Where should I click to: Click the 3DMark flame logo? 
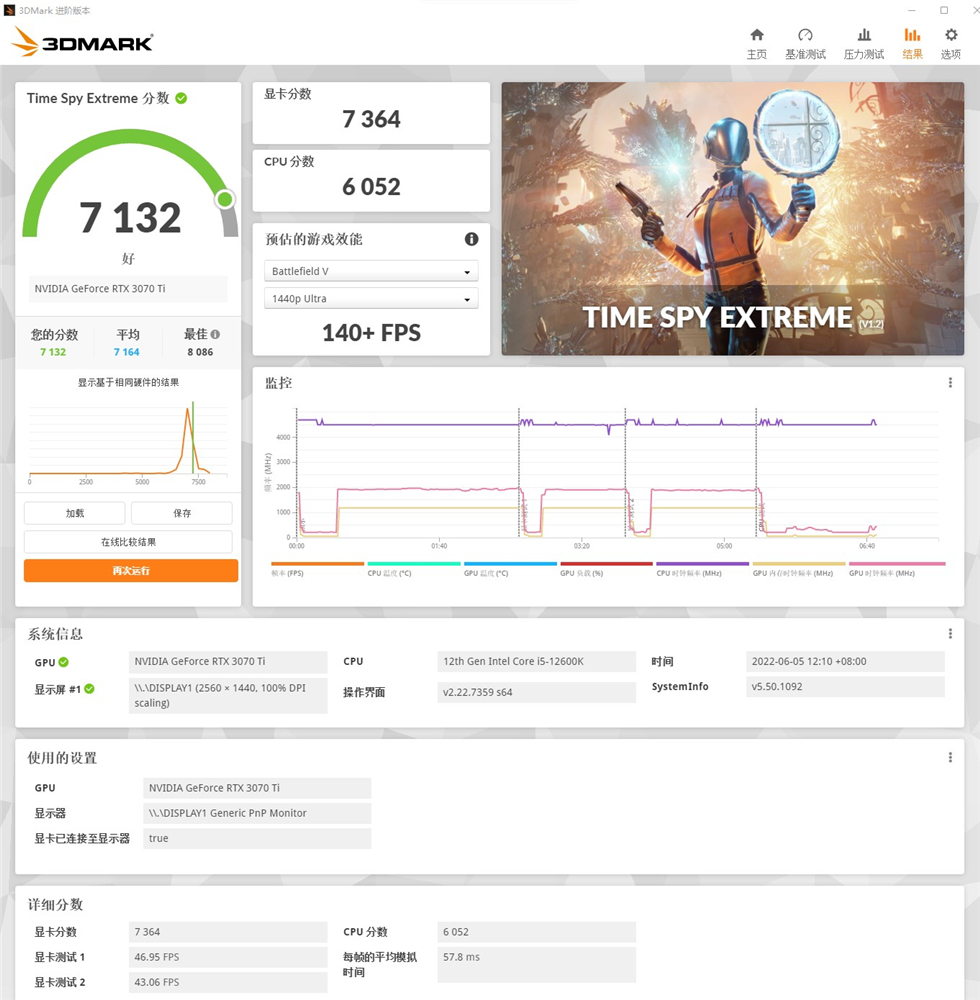click(24, 41)
